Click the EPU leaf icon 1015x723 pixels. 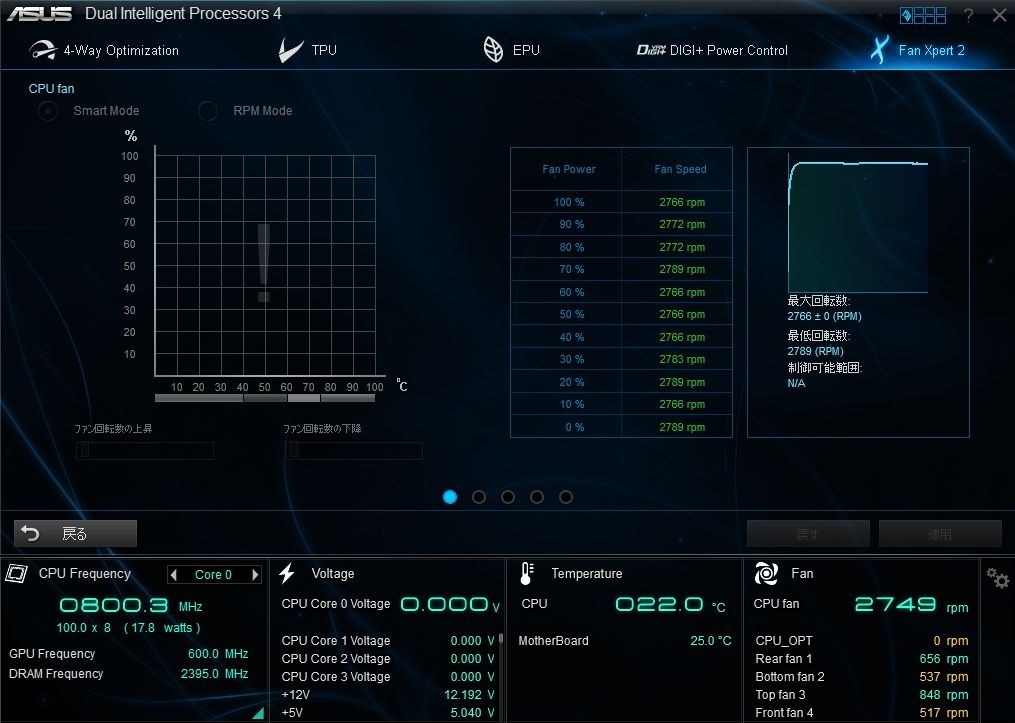tap(493, 50)
